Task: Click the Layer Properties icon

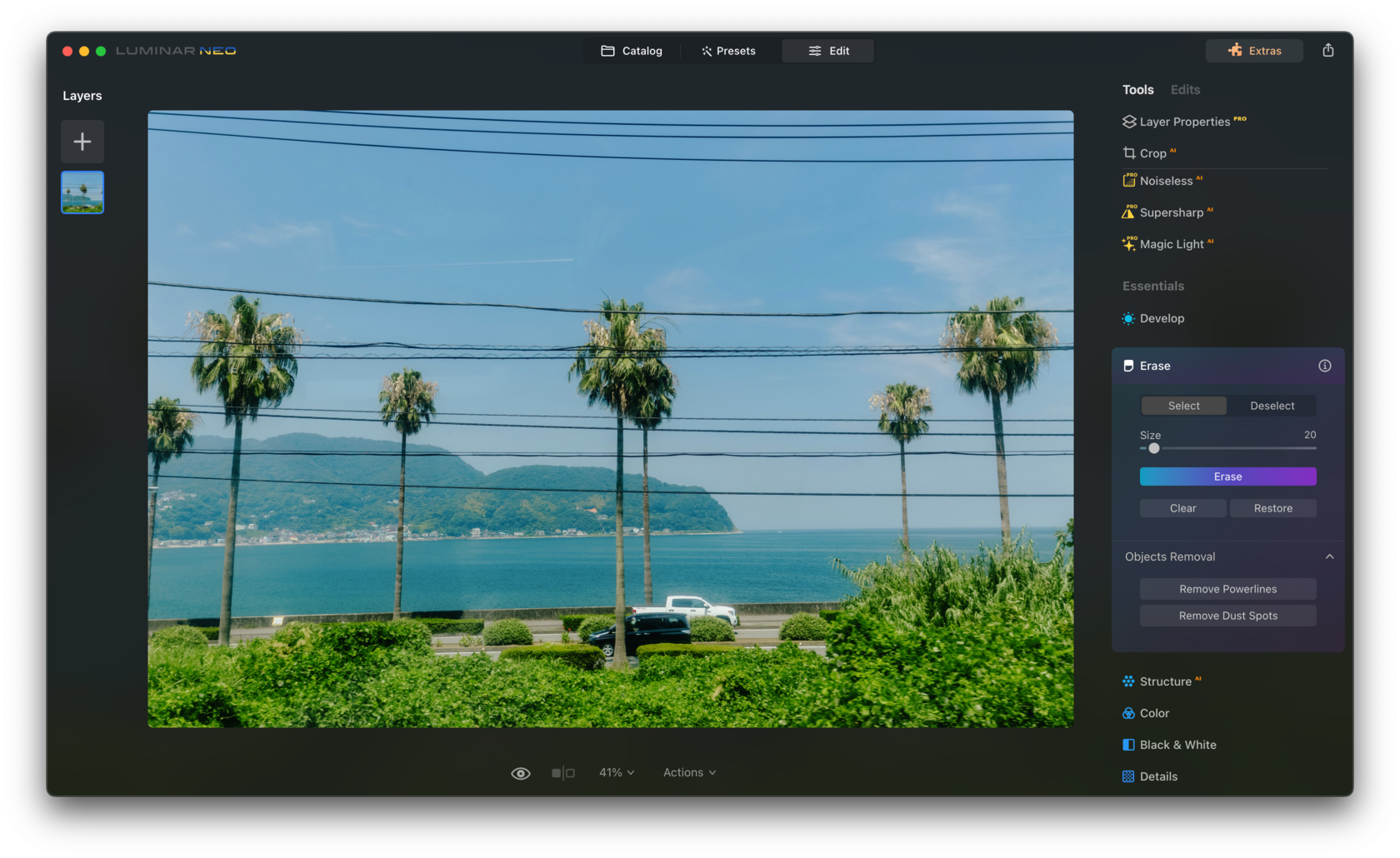Action: coord(1129,122)
